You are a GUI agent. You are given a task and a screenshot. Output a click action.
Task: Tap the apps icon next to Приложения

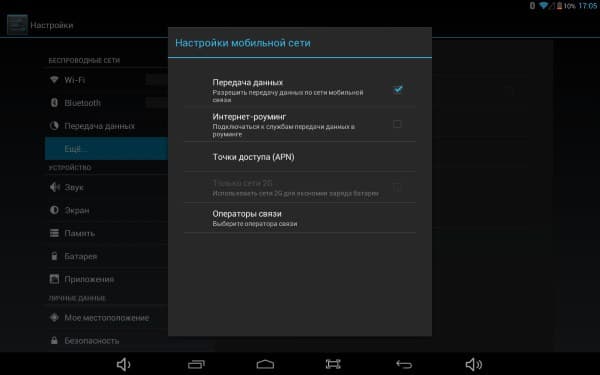[x=54, y=279]
